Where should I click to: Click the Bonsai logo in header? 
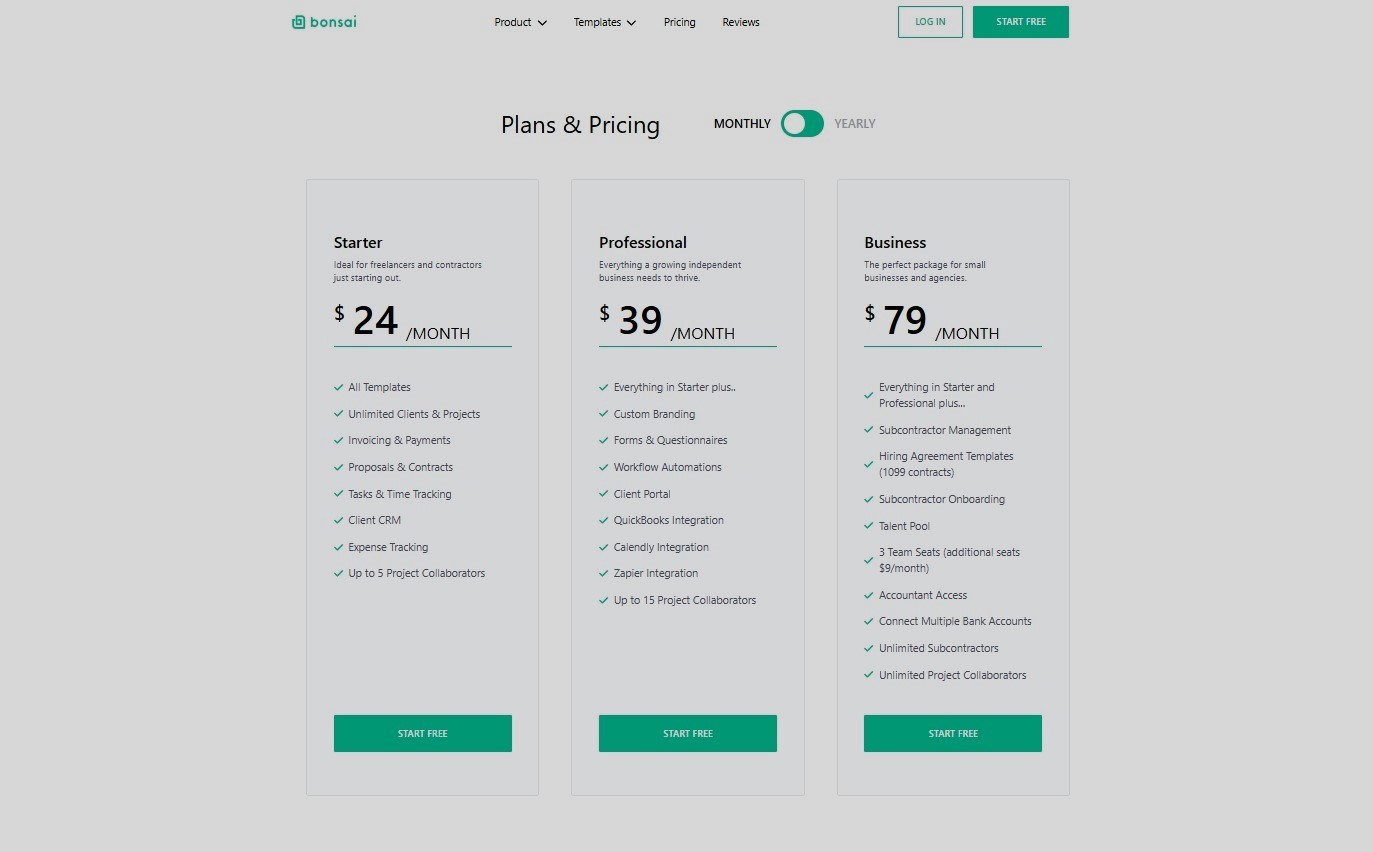pyautogui.click(x=324, y=22)
